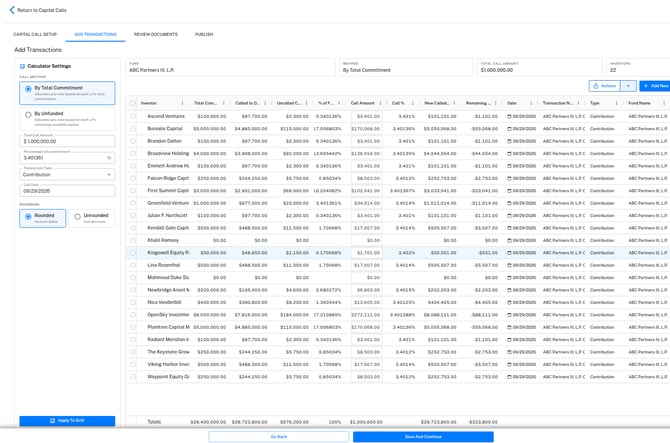Open the Transaction Type dropdown
670x443 pixels.
[67, 174]
